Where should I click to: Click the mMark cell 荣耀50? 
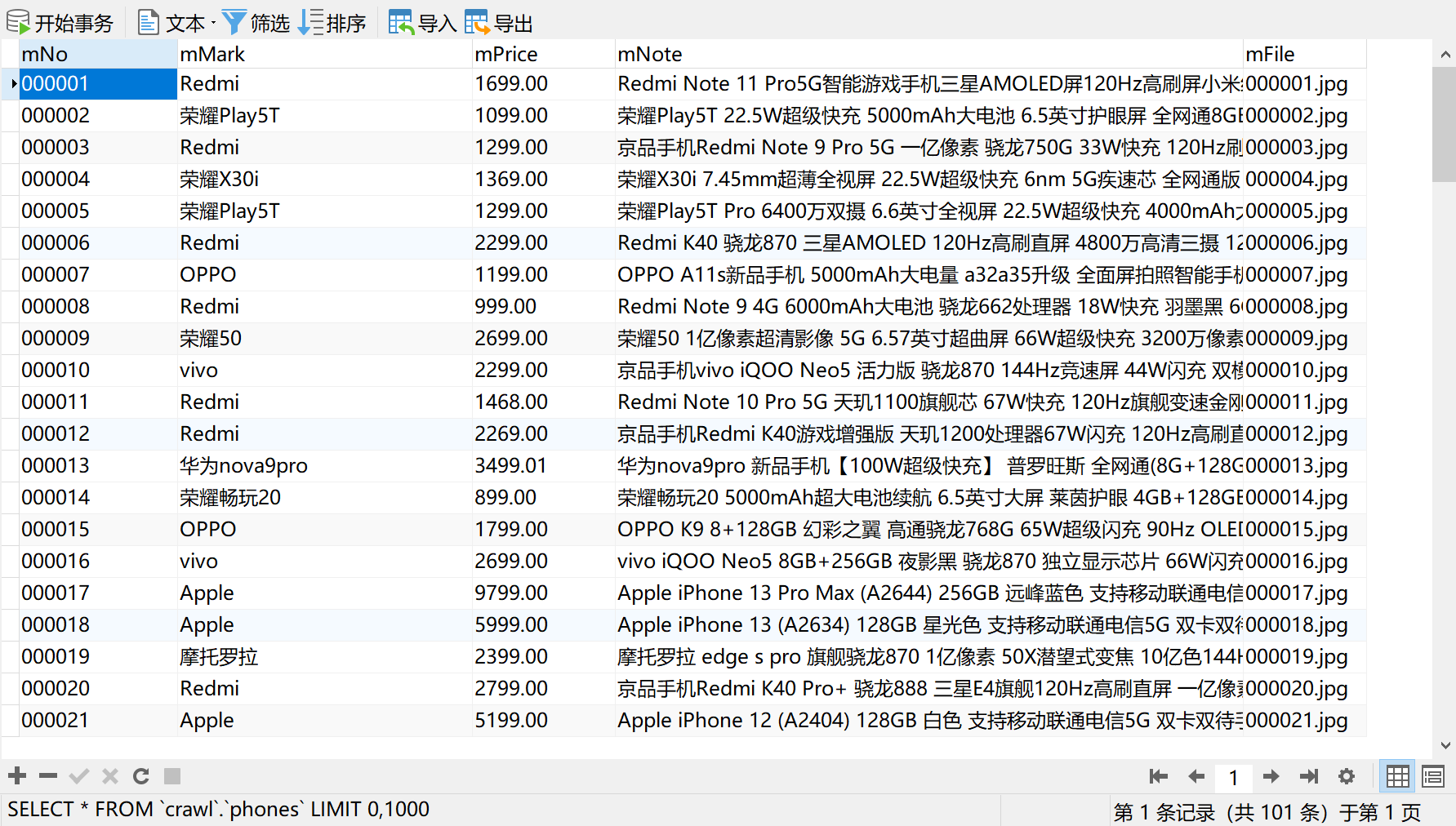point(324,339)
